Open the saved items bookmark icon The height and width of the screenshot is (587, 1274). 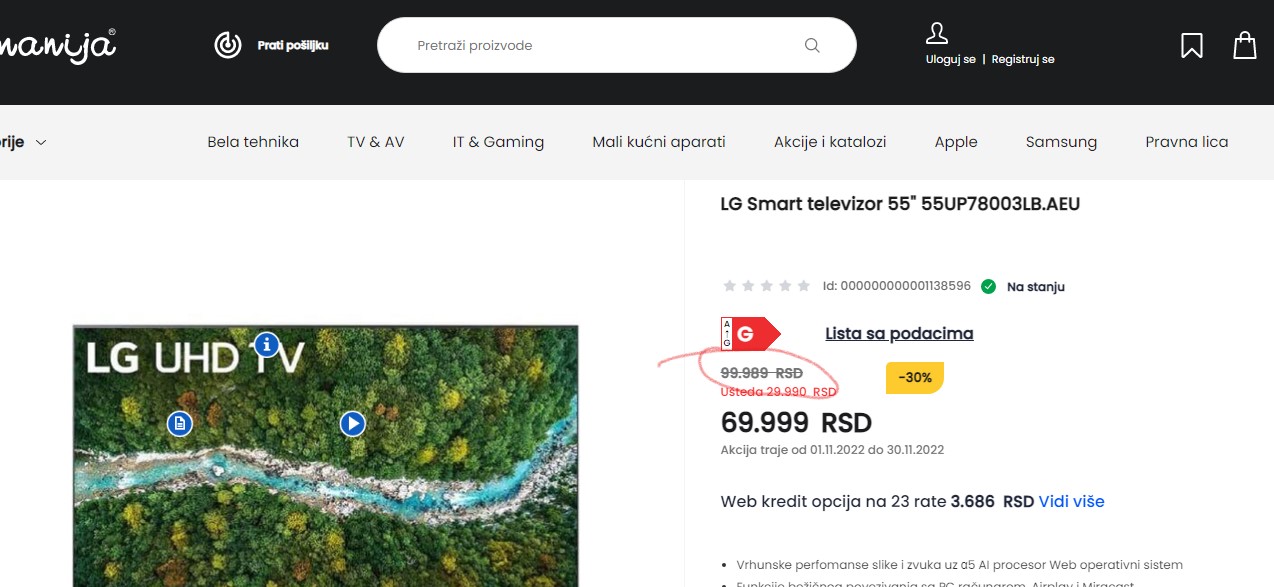pos(1191,45)
